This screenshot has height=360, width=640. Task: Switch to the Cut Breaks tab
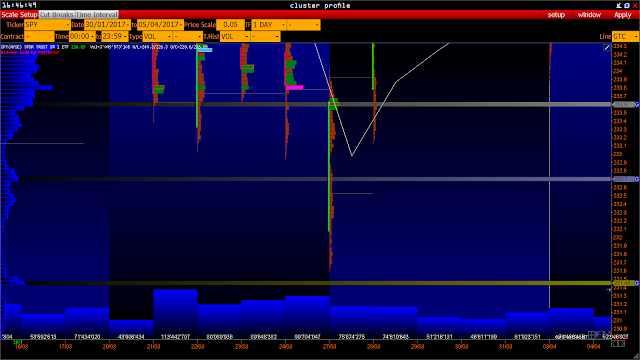56,15
